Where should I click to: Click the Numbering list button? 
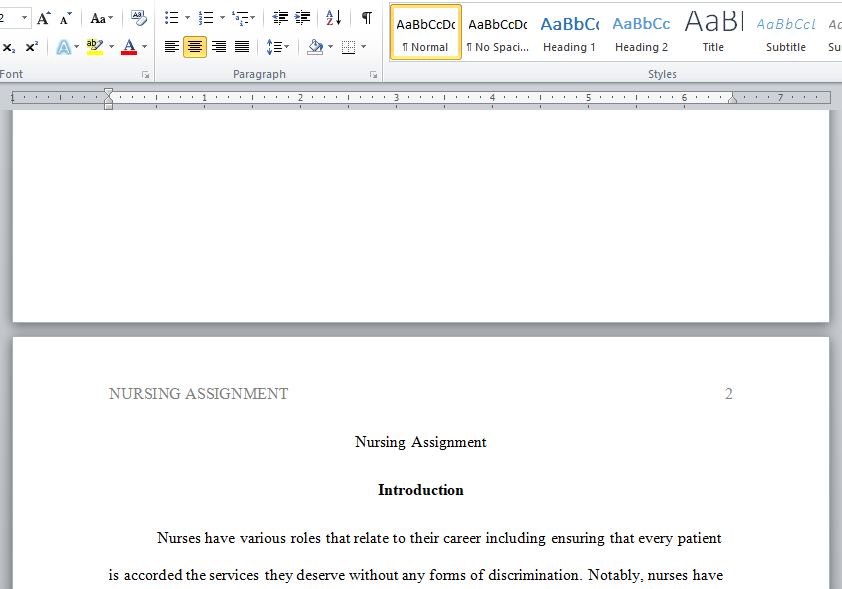[x=206, y=18]
